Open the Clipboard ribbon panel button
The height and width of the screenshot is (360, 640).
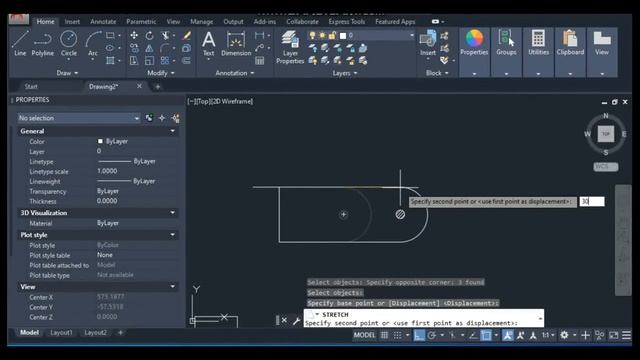click(570, 52)
